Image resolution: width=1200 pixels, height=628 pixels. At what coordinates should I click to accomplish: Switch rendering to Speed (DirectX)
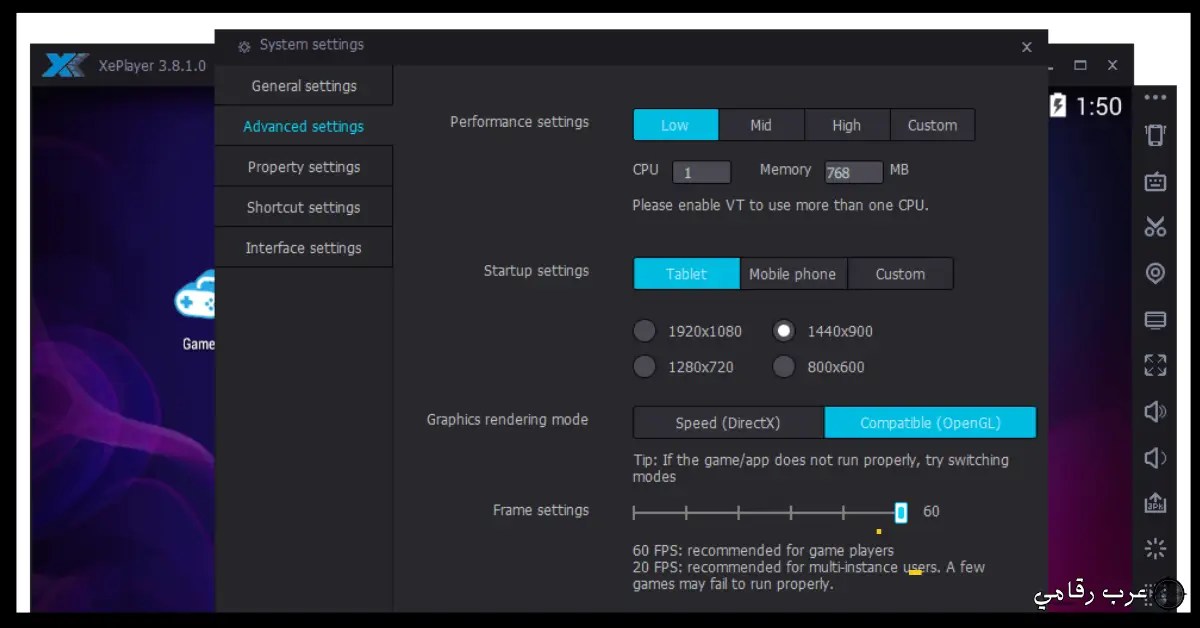tap(728, 423)
